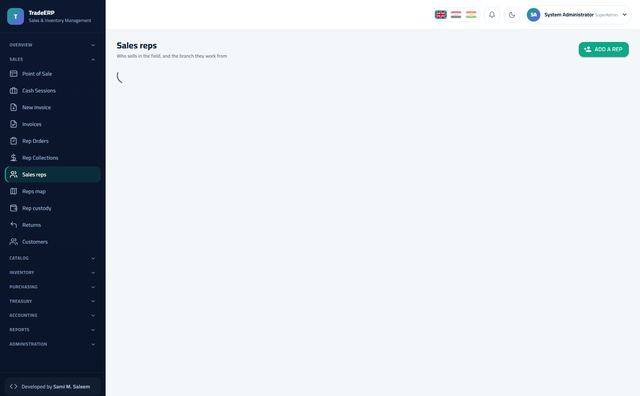Expand the Purchasing sidebar section
The height and width of the screenshot is (396, 640).
pos(52,287)
